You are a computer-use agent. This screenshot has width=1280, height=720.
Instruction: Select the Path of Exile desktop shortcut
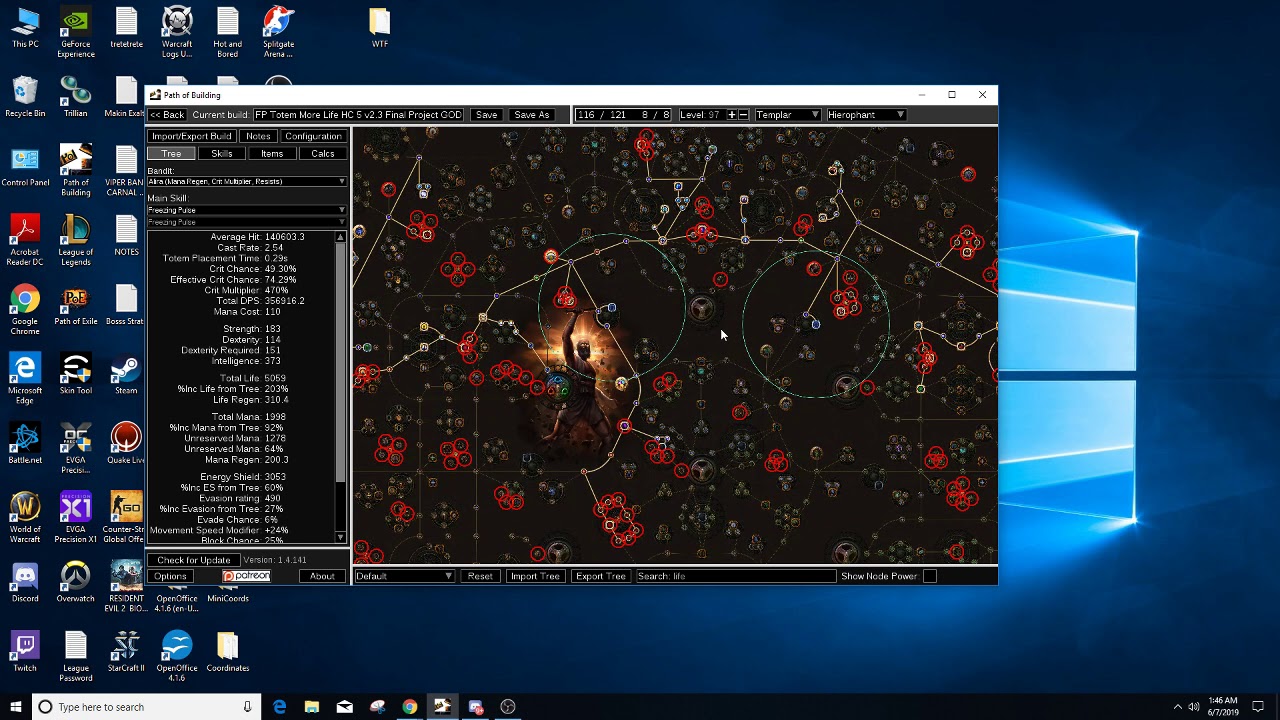[x=76, y=307]
